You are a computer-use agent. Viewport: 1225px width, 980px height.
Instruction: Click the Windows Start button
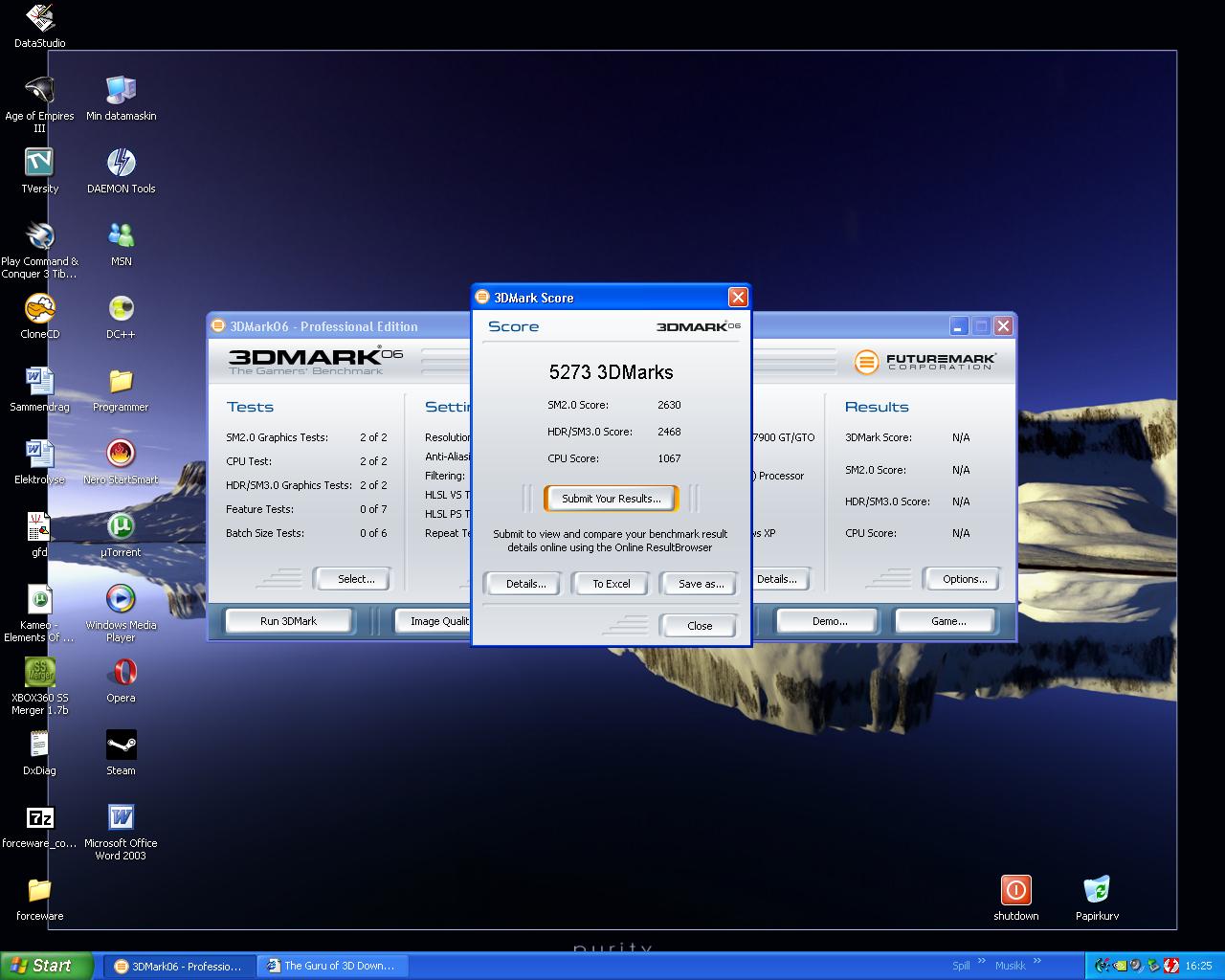pyautogui.click(x=47, y=966)
